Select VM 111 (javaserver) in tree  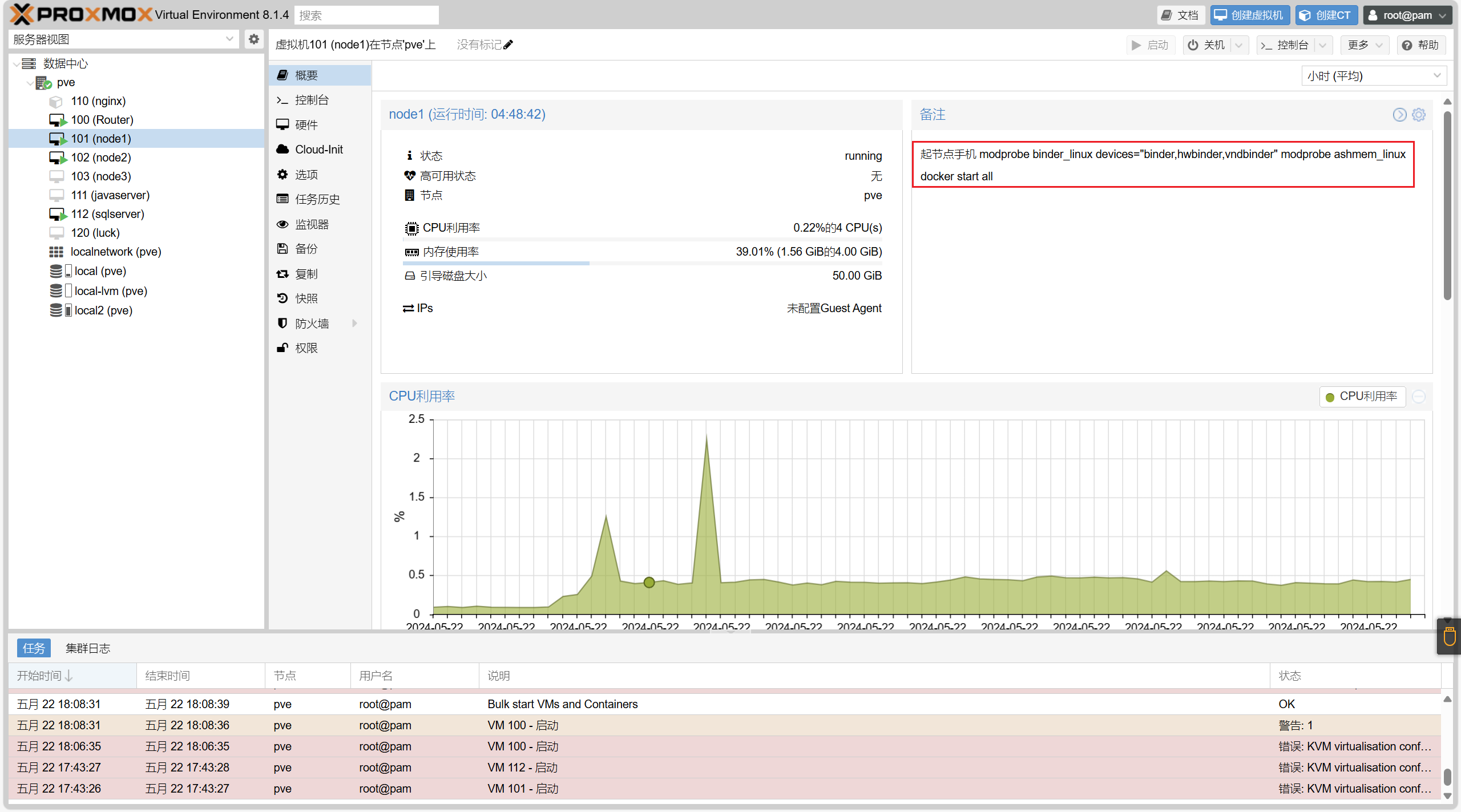[x=110, y=195]
